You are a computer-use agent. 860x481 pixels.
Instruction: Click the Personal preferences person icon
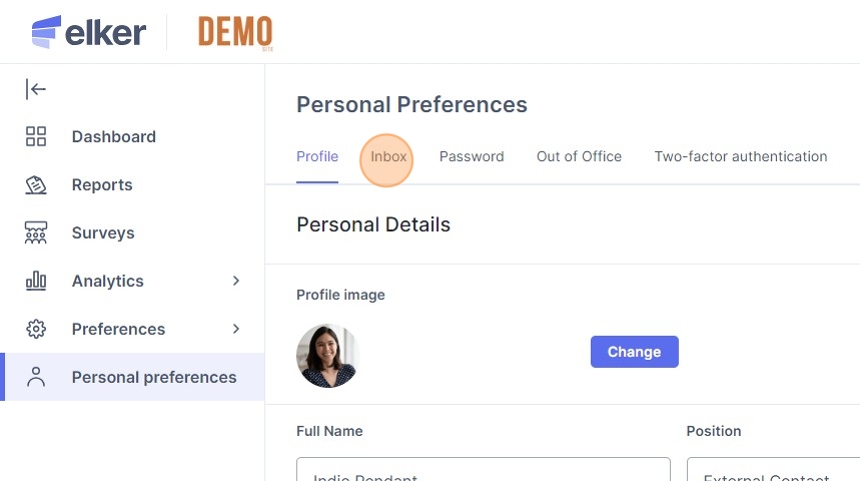pyautogui.click(x=36, y=377)
